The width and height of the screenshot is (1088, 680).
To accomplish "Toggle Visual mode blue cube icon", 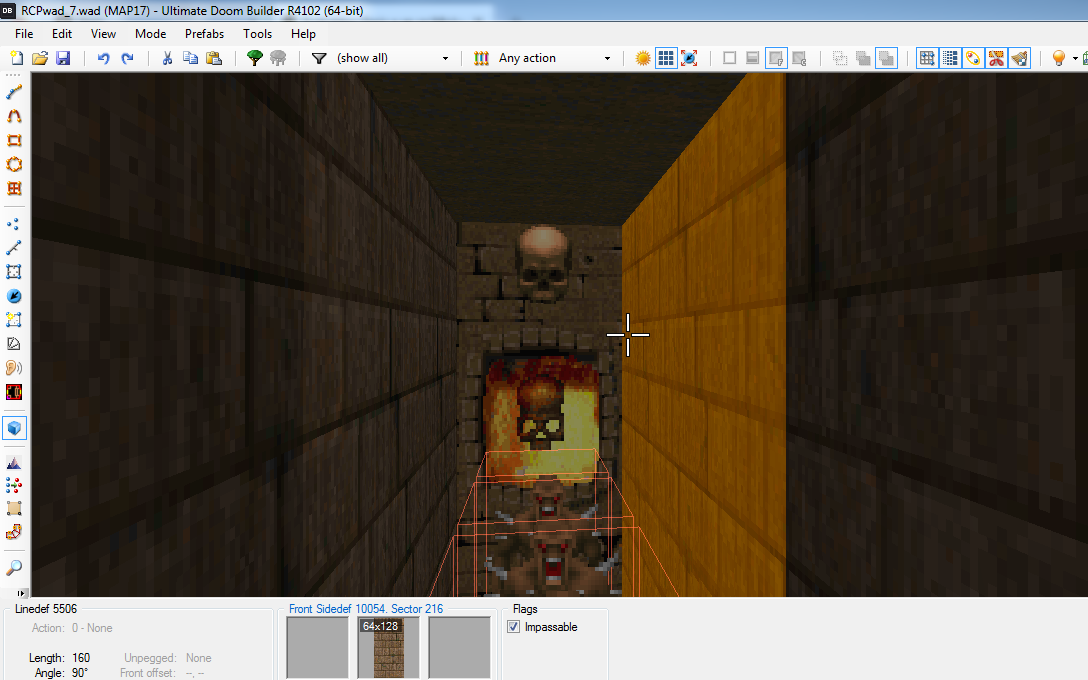I will point(14,428).
